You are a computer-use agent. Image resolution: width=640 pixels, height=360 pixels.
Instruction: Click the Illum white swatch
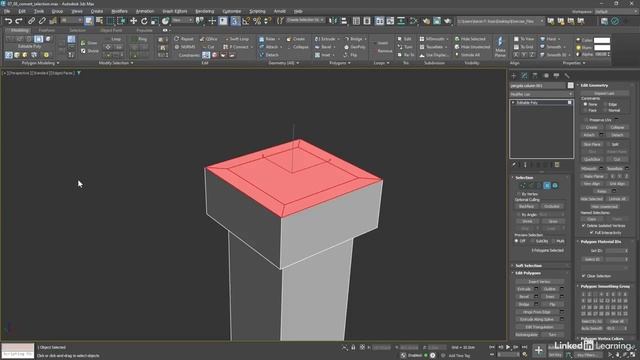[602, 47]
